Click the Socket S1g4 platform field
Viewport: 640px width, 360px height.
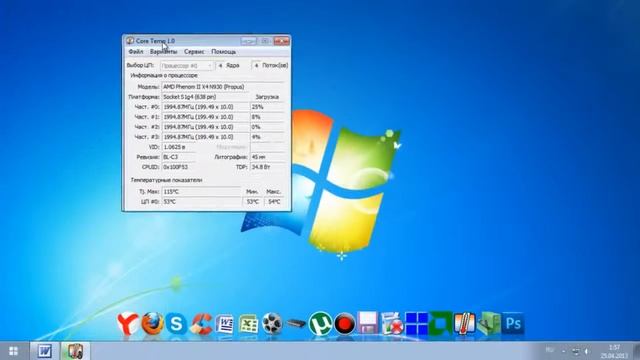(205, 97)
